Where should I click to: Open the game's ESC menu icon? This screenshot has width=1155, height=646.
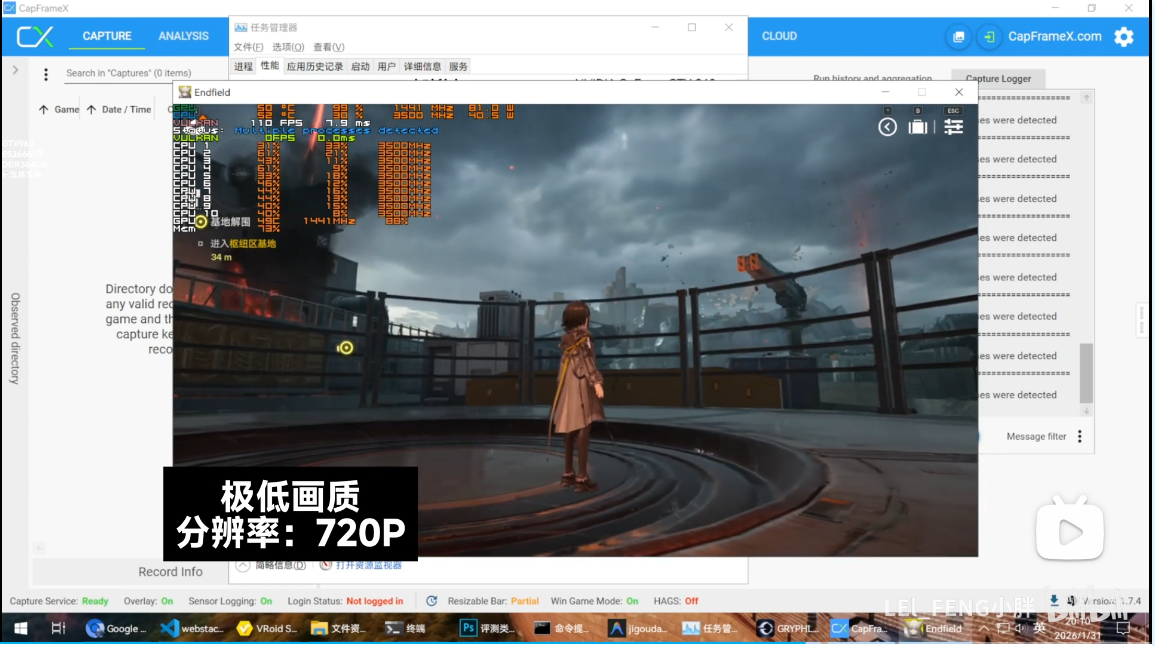pos(953,127)
